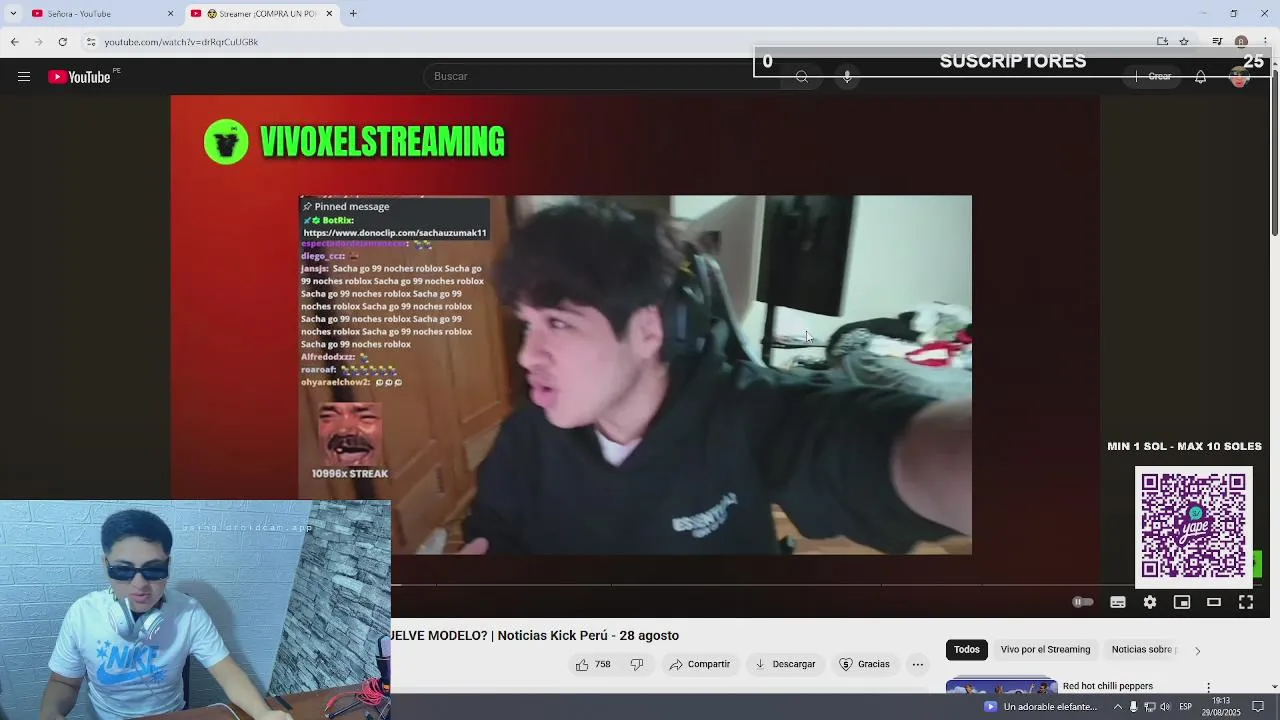Click the Gracias button

[865, 664]
